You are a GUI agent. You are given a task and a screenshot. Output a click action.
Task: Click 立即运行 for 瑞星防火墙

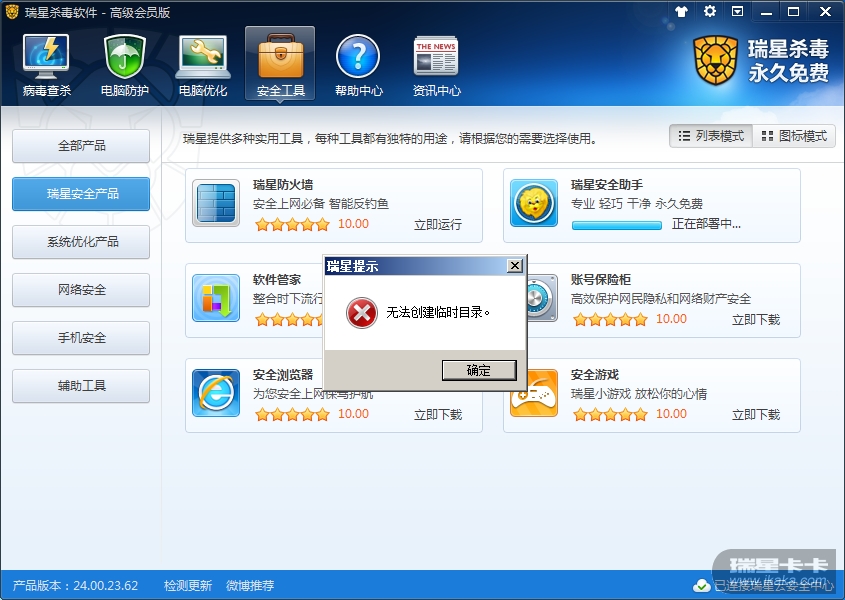[438, 224]
